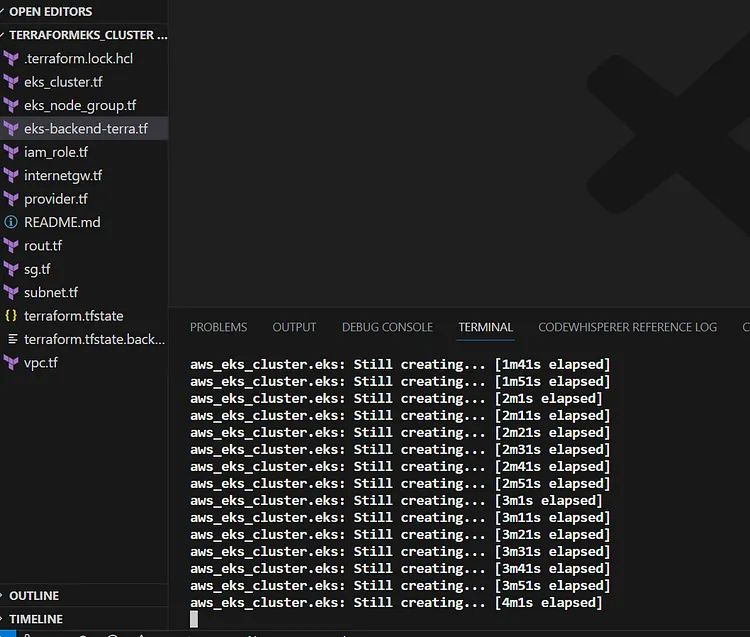Click the Terraform icon beside internetgw.tf
This screenshot has width=750, height=637.
pyautogui.click(x=11, y=176)
